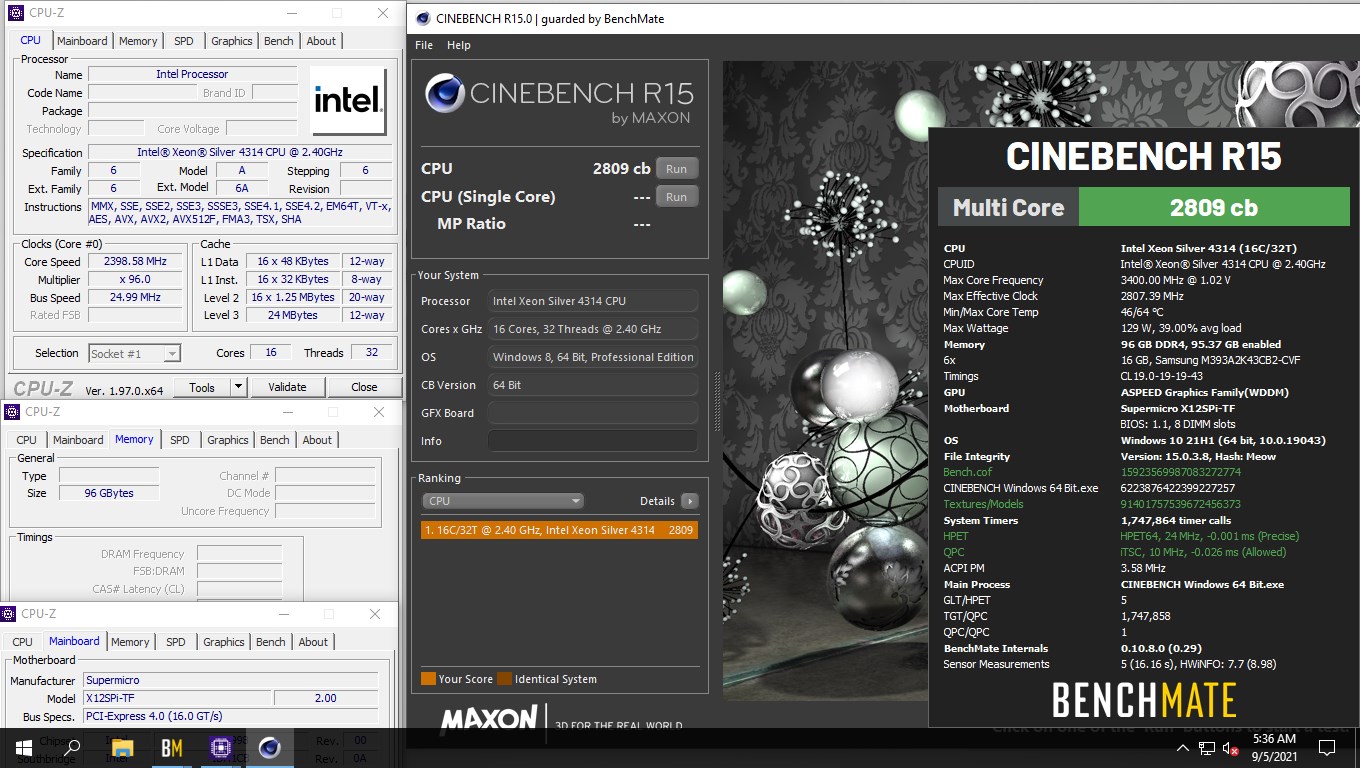This screenshot has height=768, width=1360.
Task: Click the Windows Start button
Action: [24, 747]
